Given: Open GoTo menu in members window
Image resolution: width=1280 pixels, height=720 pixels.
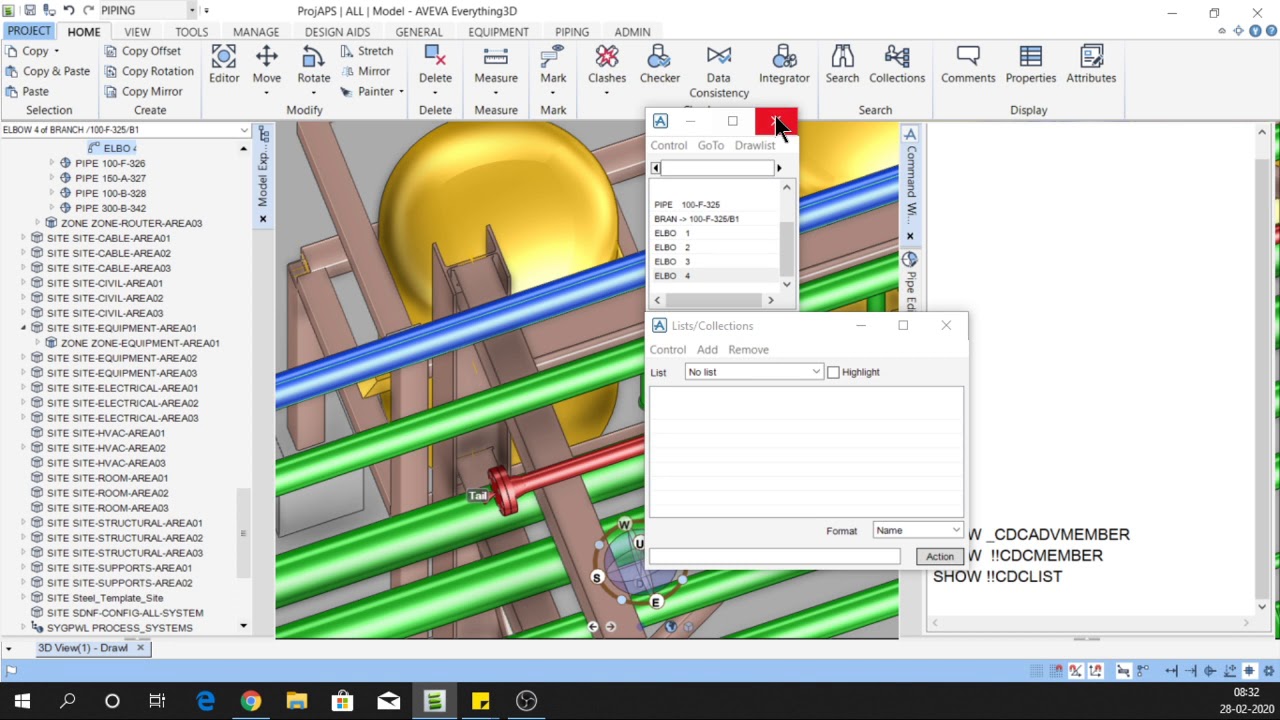Looking at the screenshot, I should pyautogui.click(x=710, y=146).
